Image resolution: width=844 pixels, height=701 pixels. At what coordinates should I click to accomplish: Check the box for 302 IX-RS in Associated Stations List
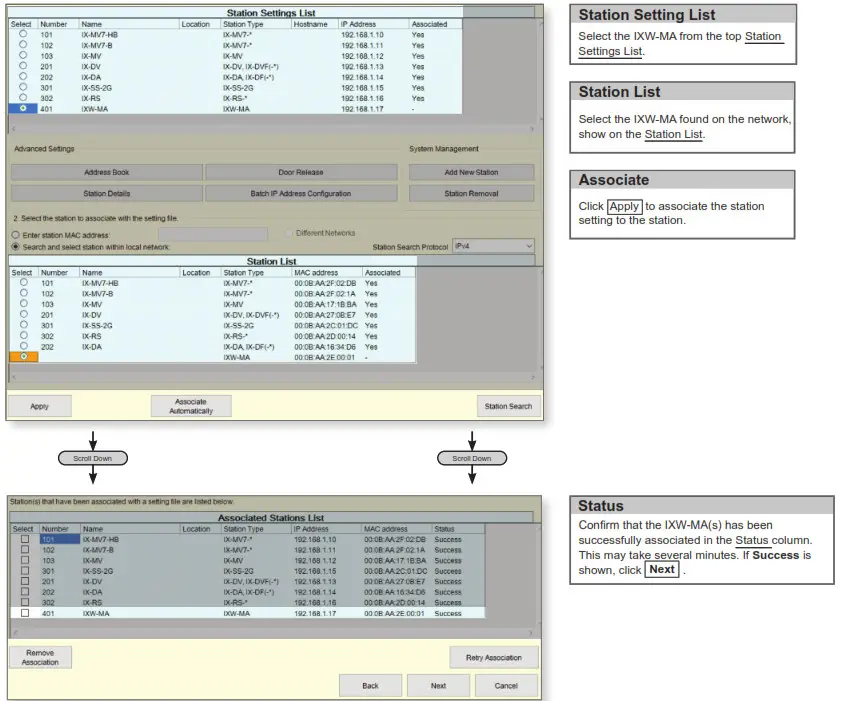(25, 602)
